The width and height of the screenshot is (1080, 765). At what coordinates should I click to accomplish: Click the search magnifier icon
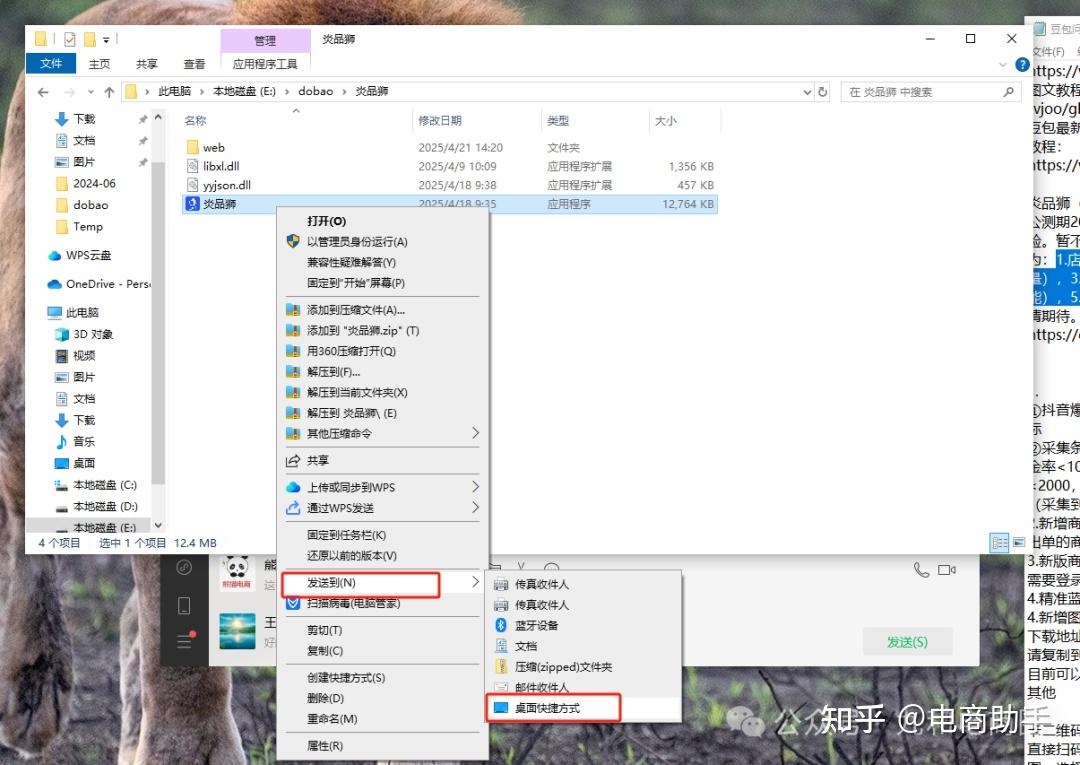coord(1008,92)
